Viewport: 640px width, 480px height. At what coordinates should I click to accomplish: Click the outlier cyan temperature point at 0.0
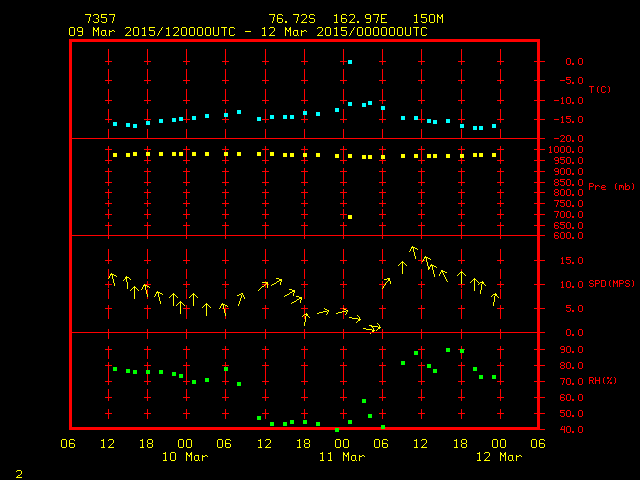pos(350,62)
